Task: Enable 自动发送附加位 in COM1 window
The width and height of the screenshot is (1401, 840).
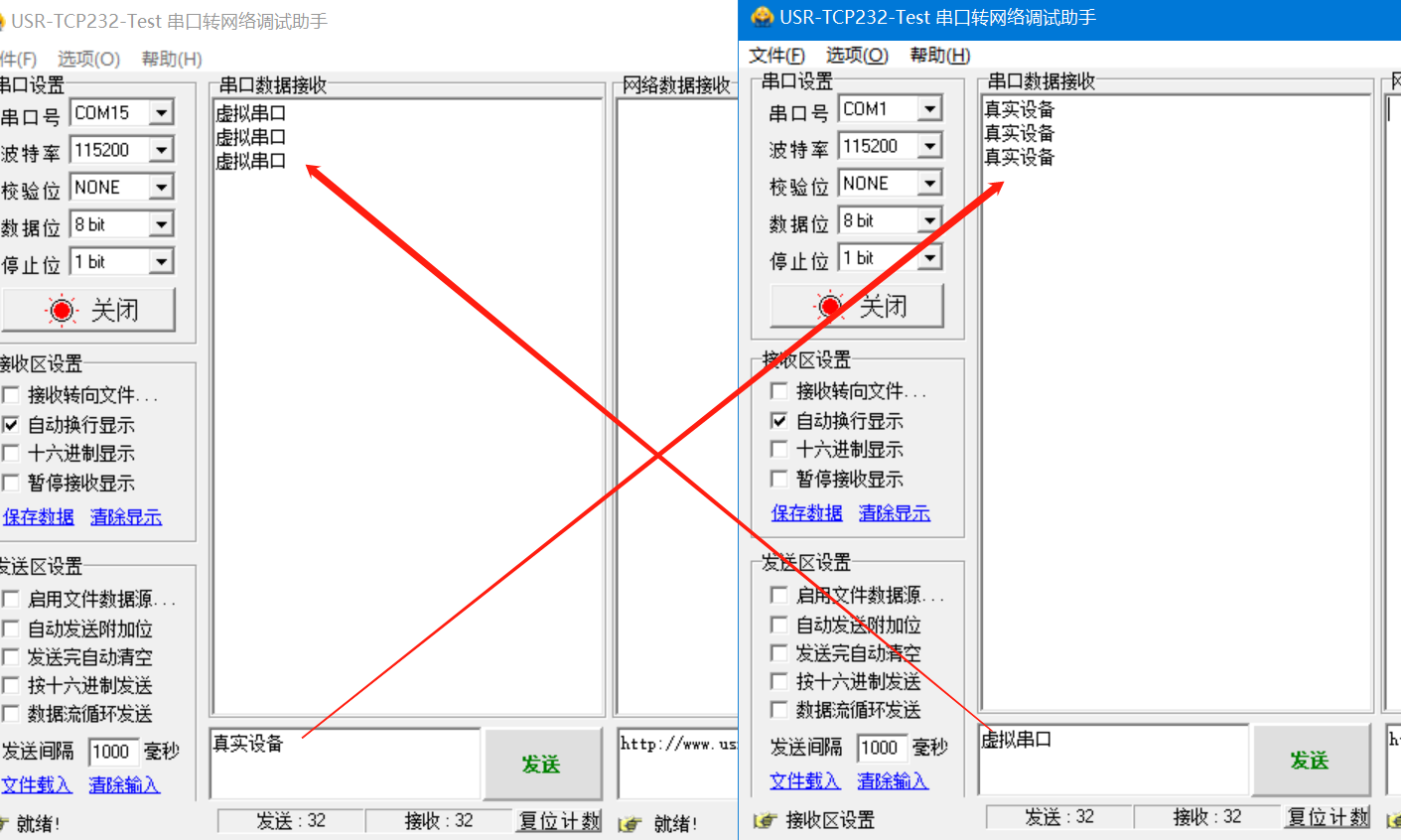Action: 778,625
